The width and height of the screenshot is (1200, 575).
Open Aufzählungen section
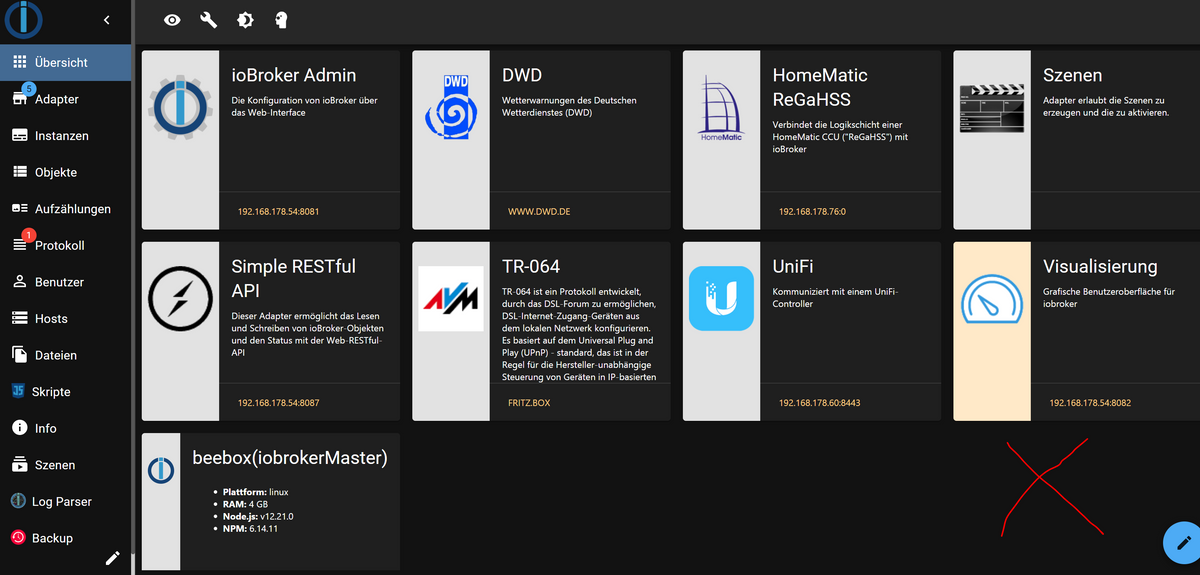click(66, 209)
